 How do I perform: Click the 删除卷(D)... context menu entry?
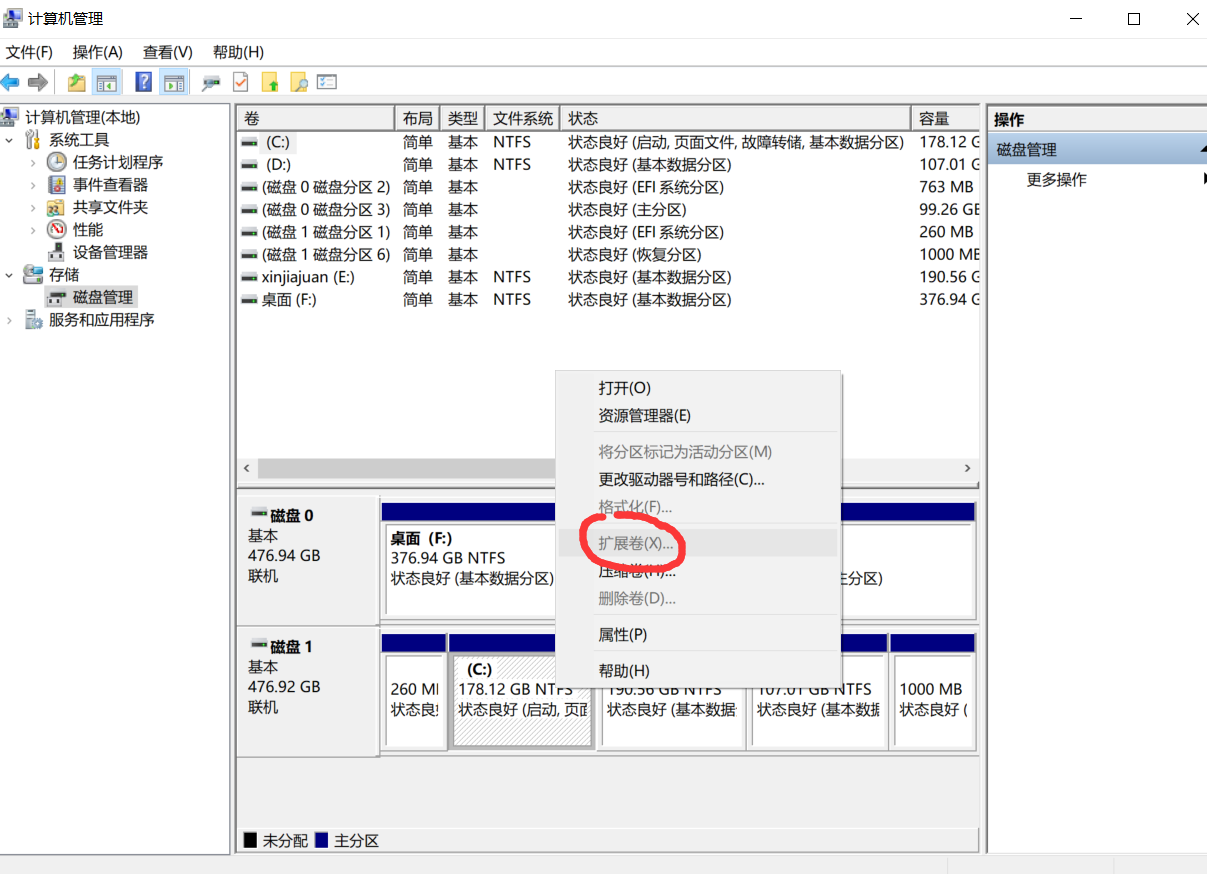698,599
